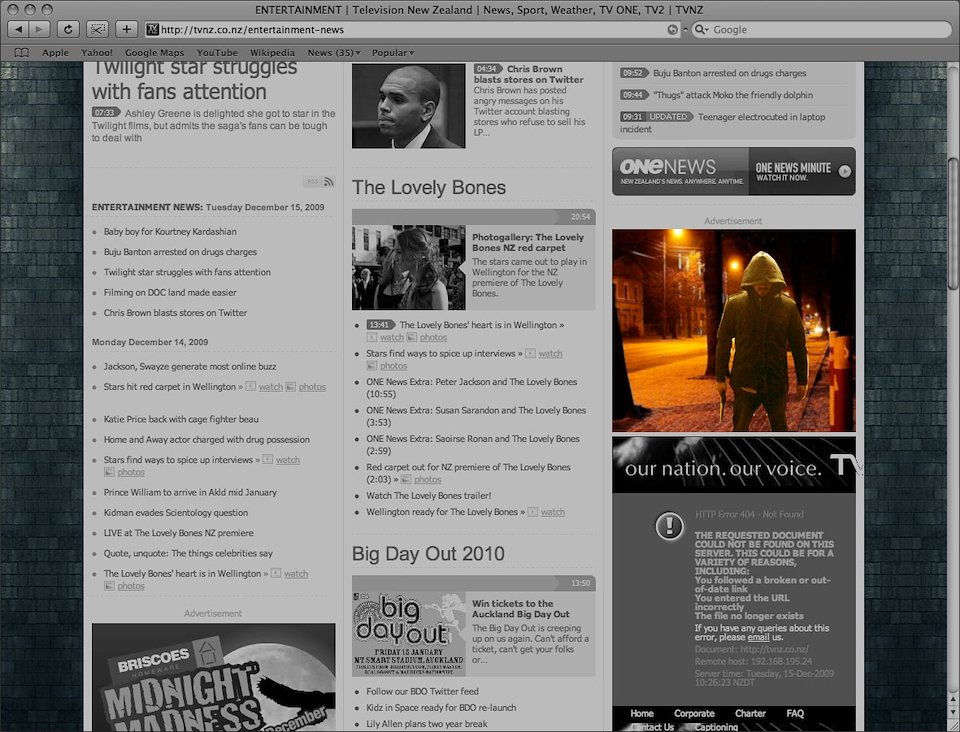
Task: Click the Chris Brown photo thumbnail
Action: (x=408, y=106)
